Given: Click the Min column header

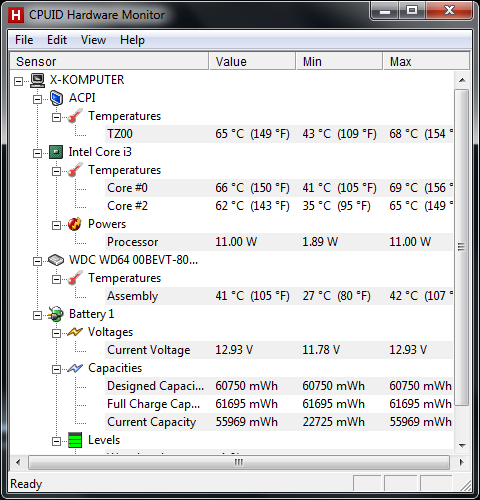Looking at the screenshot, I should tap(339, 61).
